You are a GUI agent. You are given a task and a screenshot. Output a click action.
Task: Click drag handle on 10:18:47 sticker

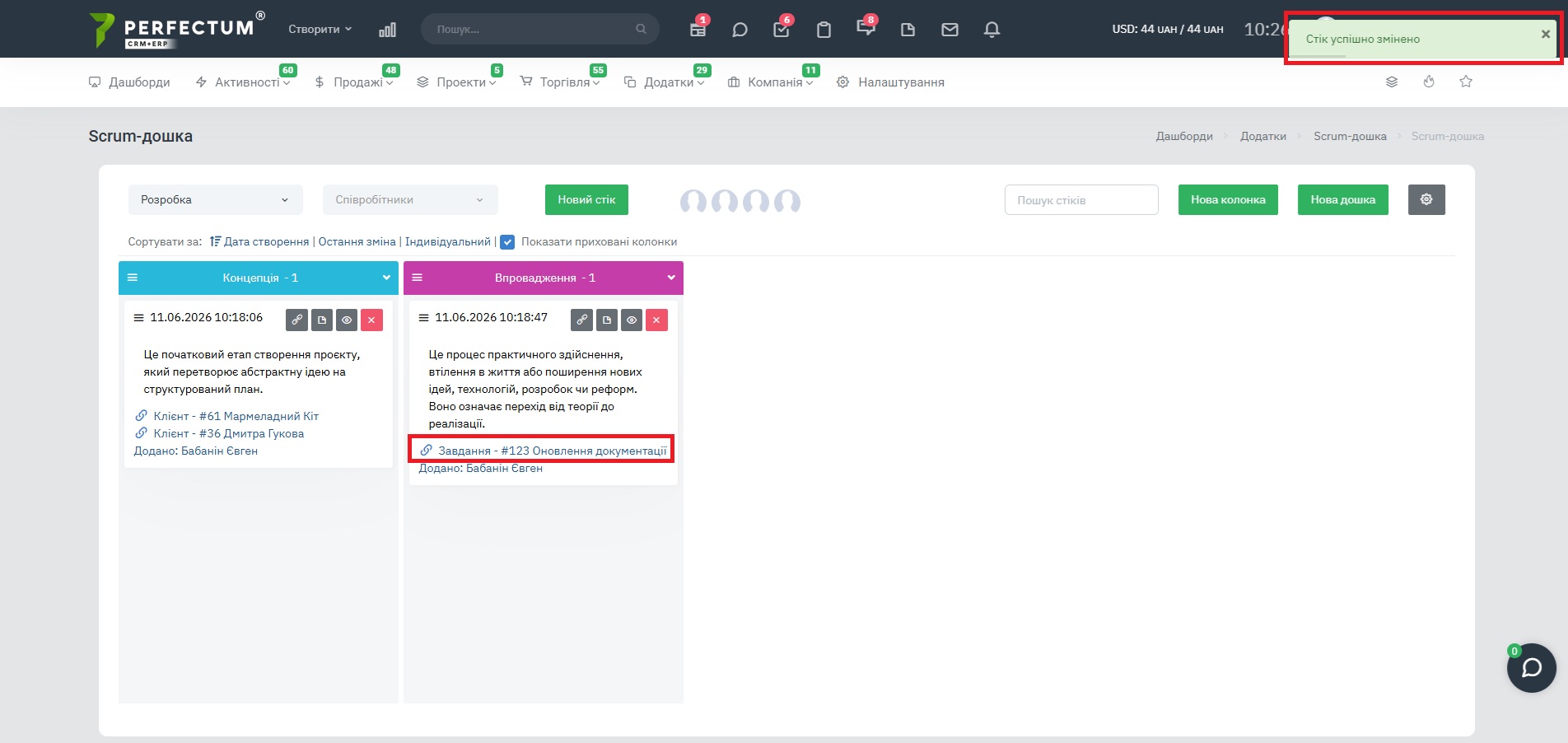[x=423, y=317]
